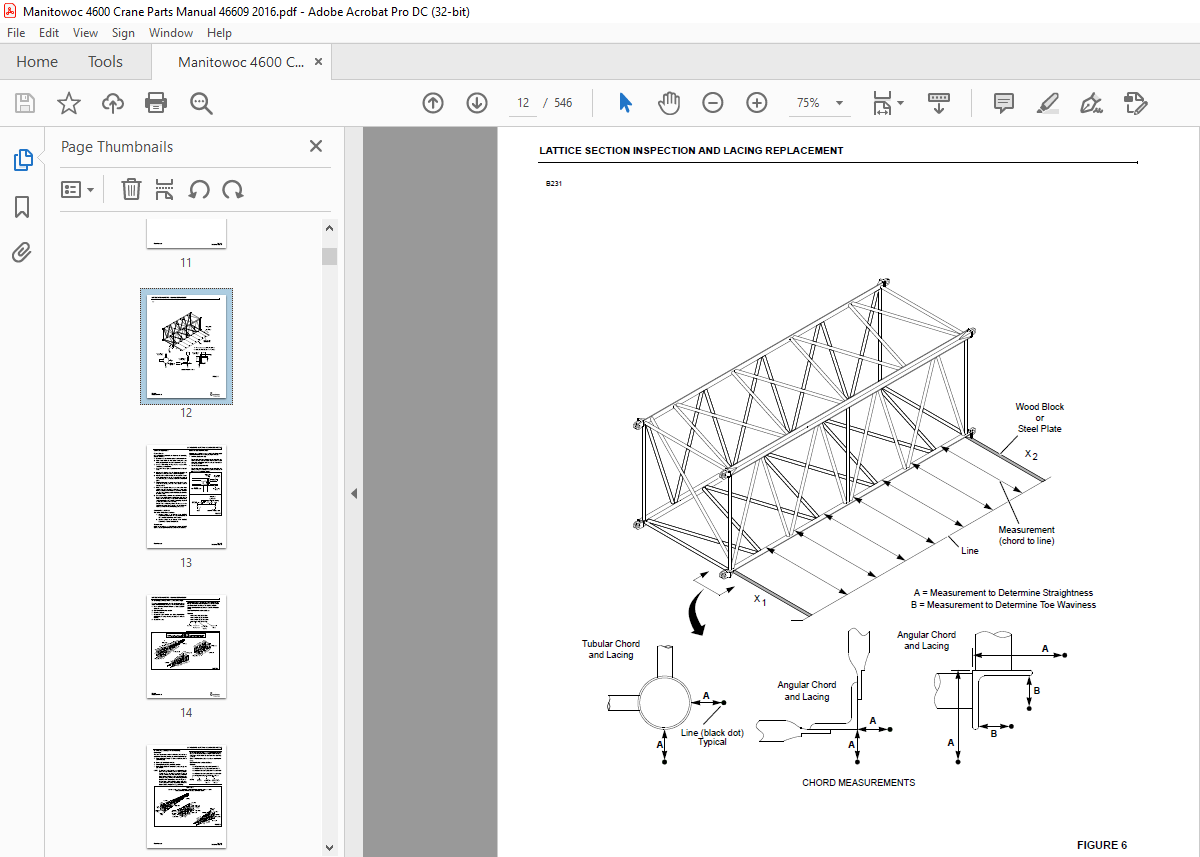
Task: Open the Attachments paperclip panel
Action: [22, 252]
